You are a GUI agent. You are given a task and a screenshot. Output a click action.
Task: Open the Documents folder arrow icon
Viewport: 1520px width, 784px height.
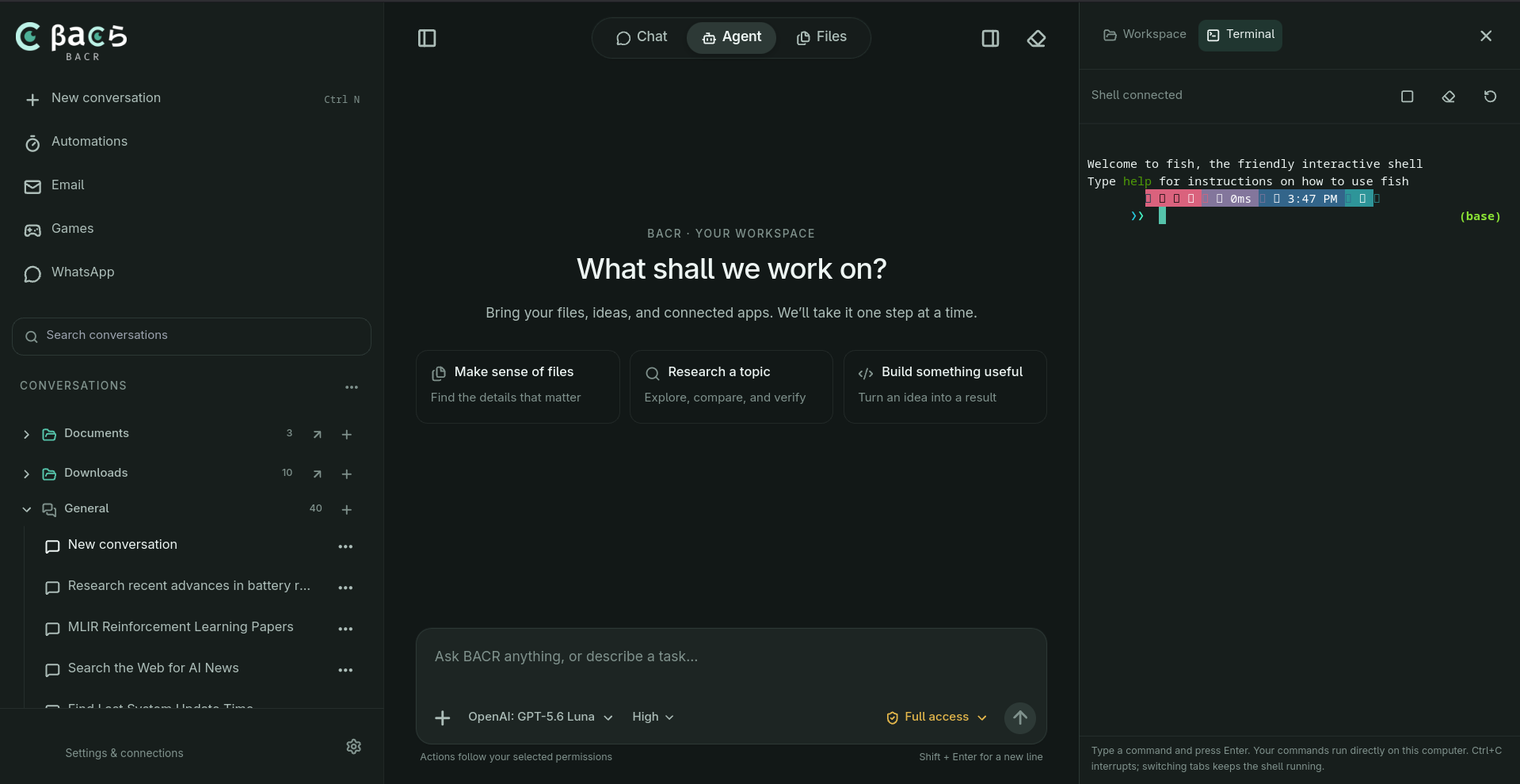pyautogui.click(x=317, y=434)
